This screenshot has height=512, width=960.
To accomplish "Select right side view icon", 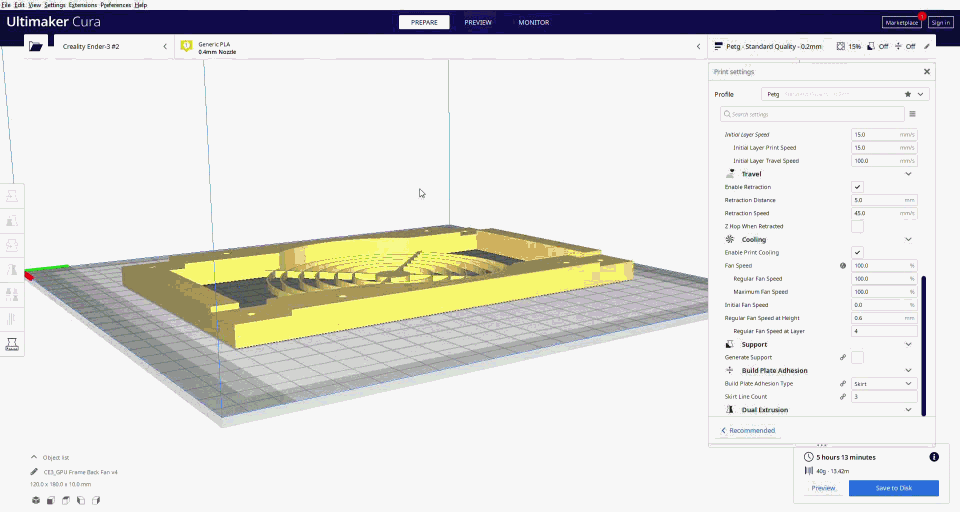I will coord(96,500).
